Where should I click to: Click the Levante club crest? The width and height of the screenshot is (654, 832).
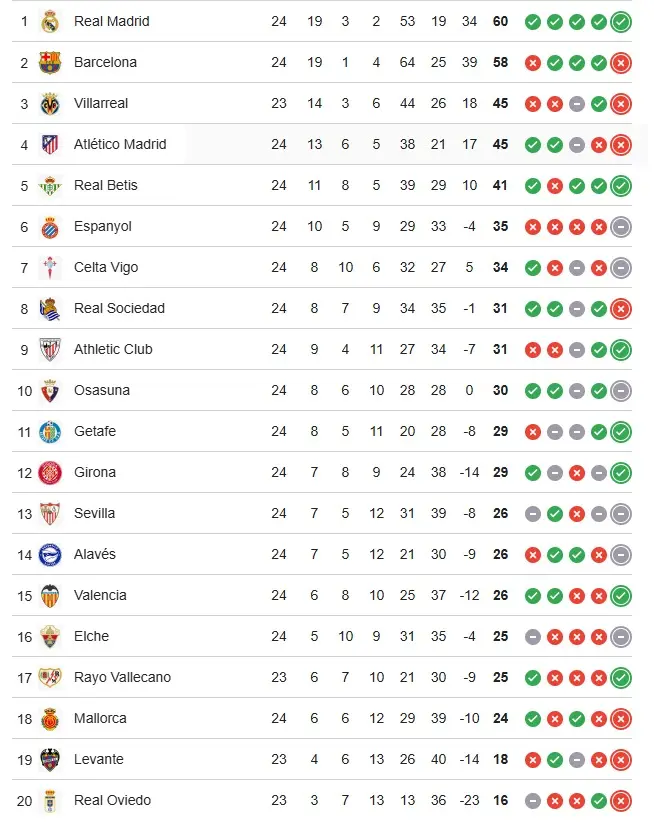click(x=50, y=759)
